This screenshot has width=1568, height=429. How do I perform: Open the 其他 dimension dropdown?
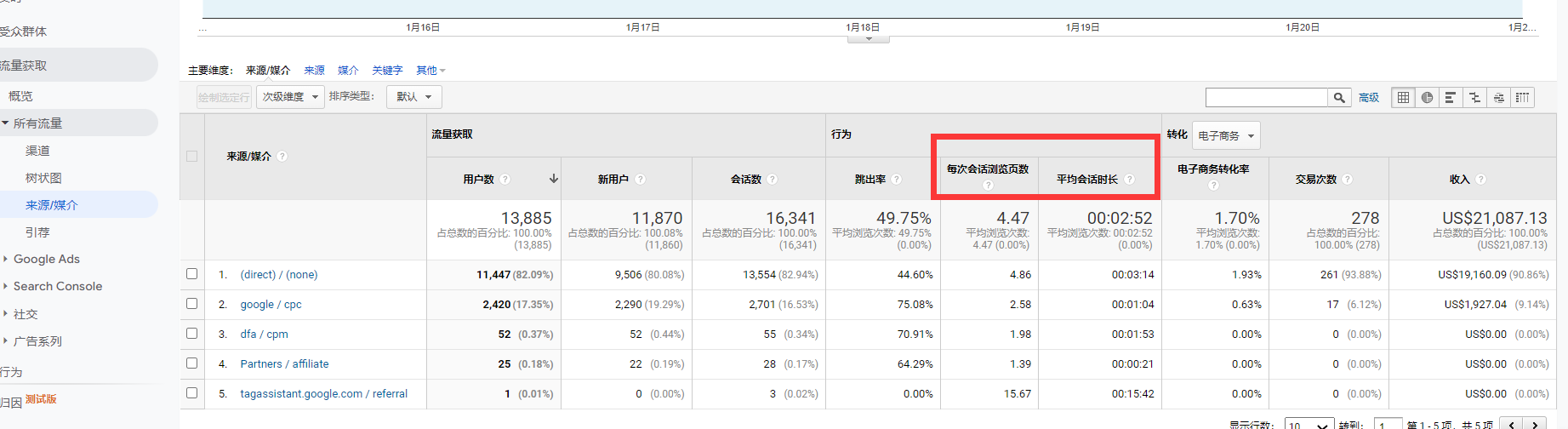click(430, 71)
